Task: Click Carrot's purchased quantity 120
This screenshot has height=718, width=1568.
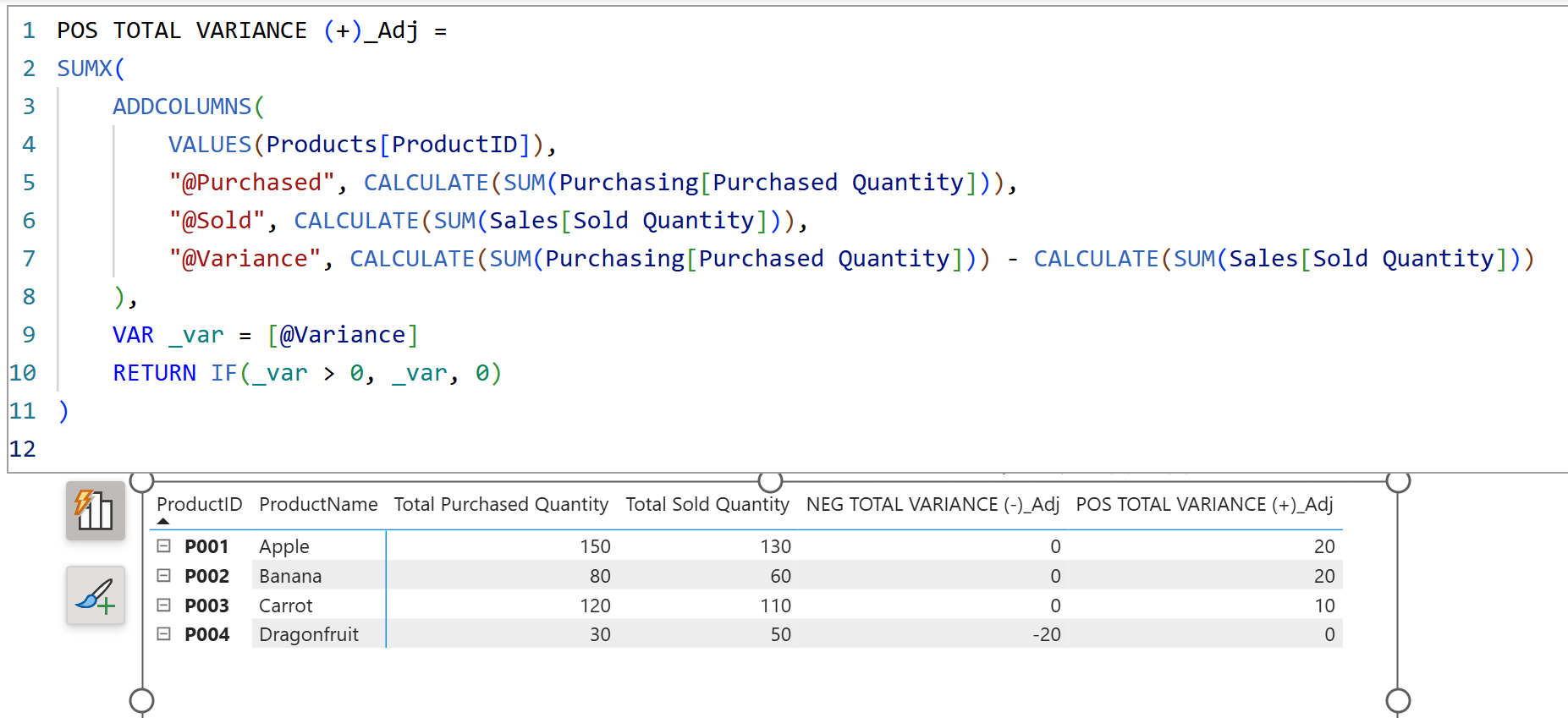Action: [x=595, y=606]
